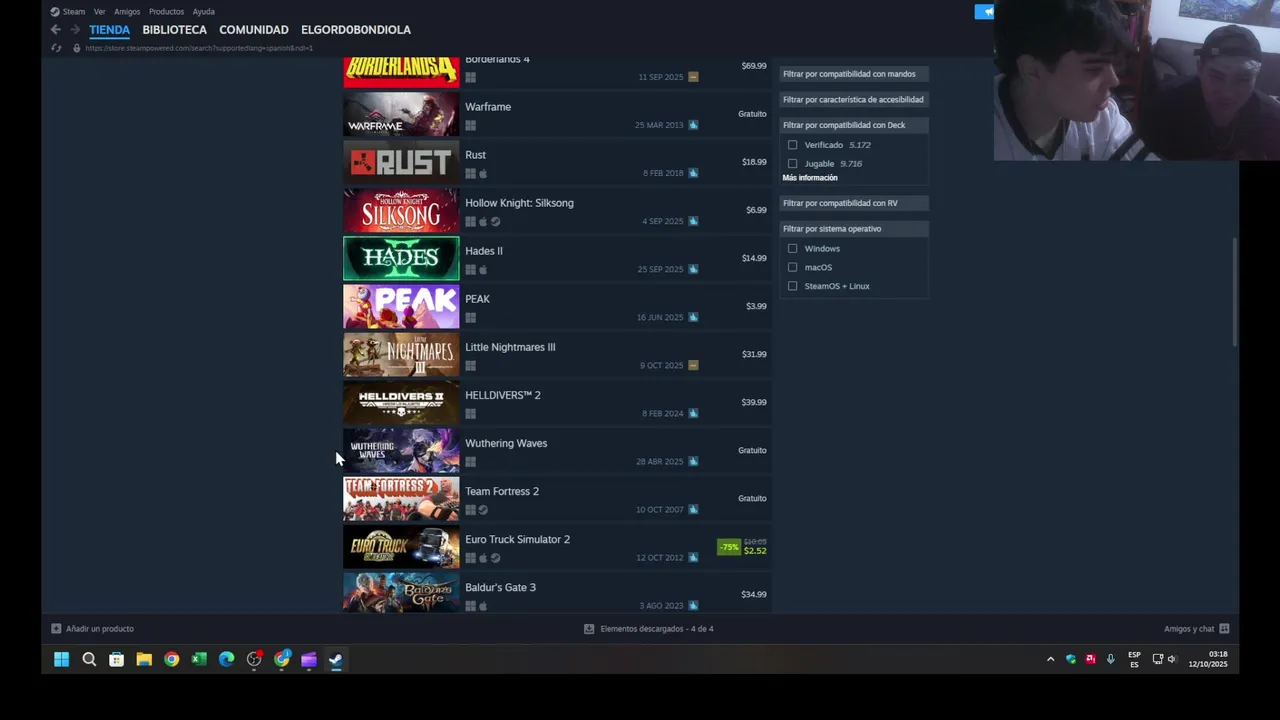
Task: Open the Productos menu
Action: point(166,12)
